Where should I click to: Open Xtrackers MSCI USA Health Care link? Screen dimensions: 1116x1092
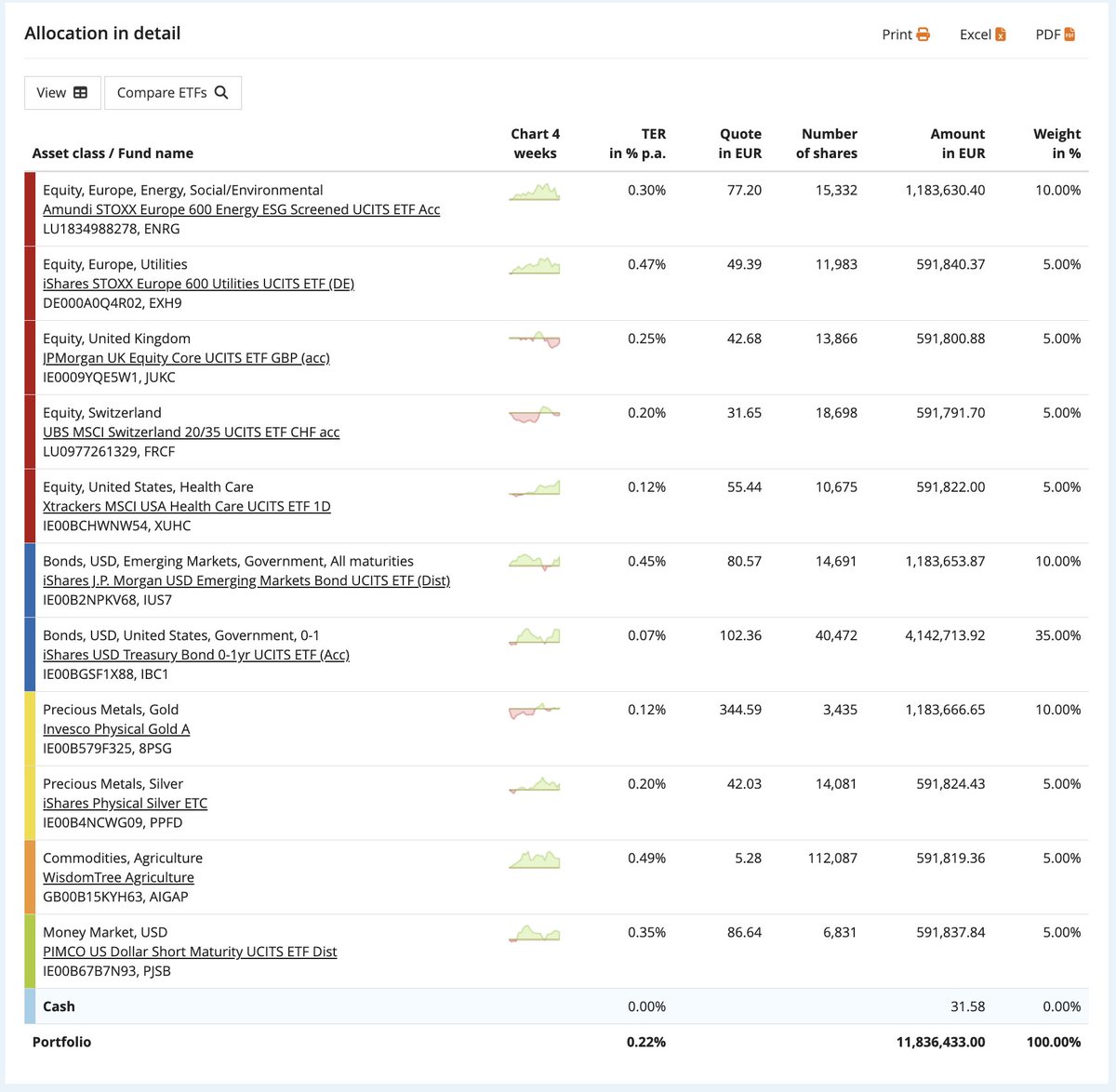click(187, 506)
